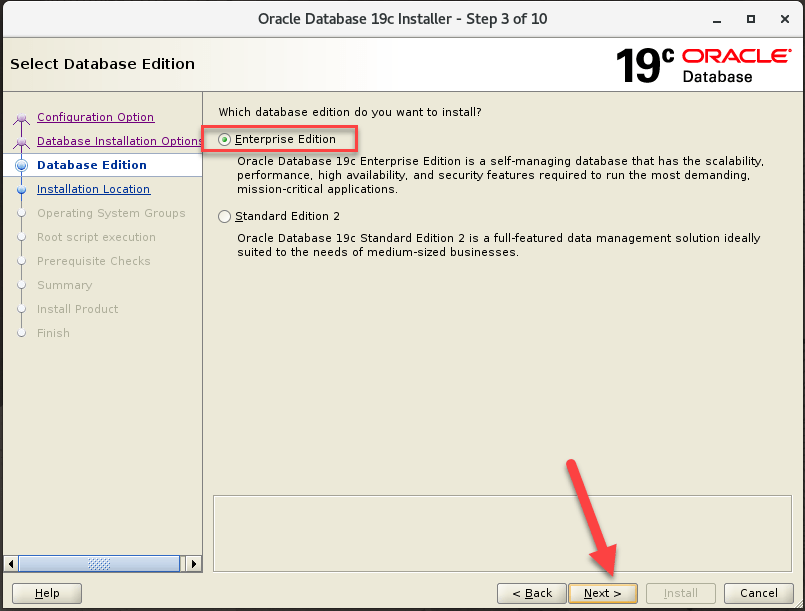Viewport: 805px width, 611px height.
Task: Click the Database Edition step bullet icon
Action: coord(22,165)
